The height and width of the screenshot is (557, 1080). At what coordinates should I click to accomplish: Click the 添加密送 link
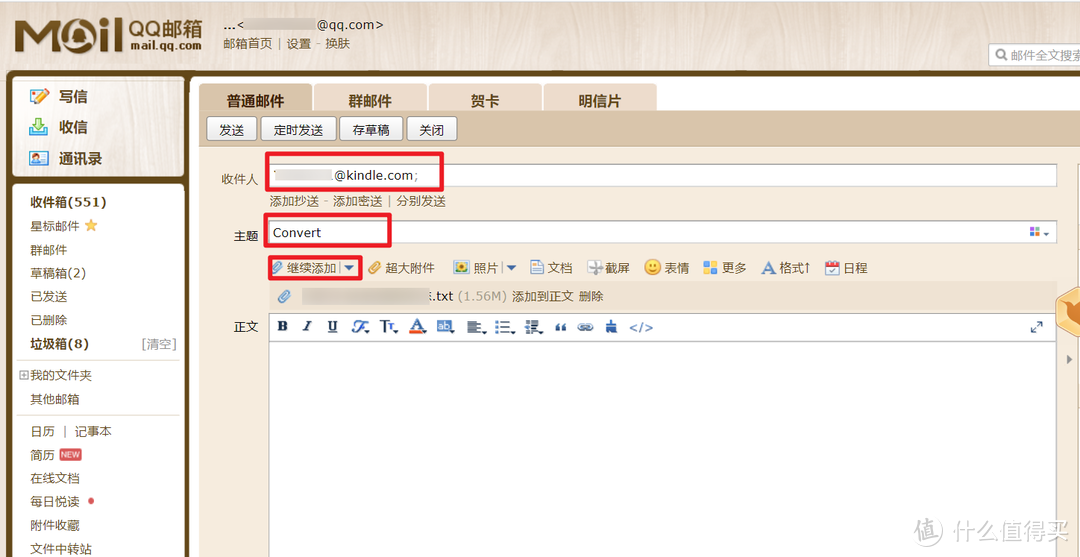pyautogui.click(x=357, y=201)
